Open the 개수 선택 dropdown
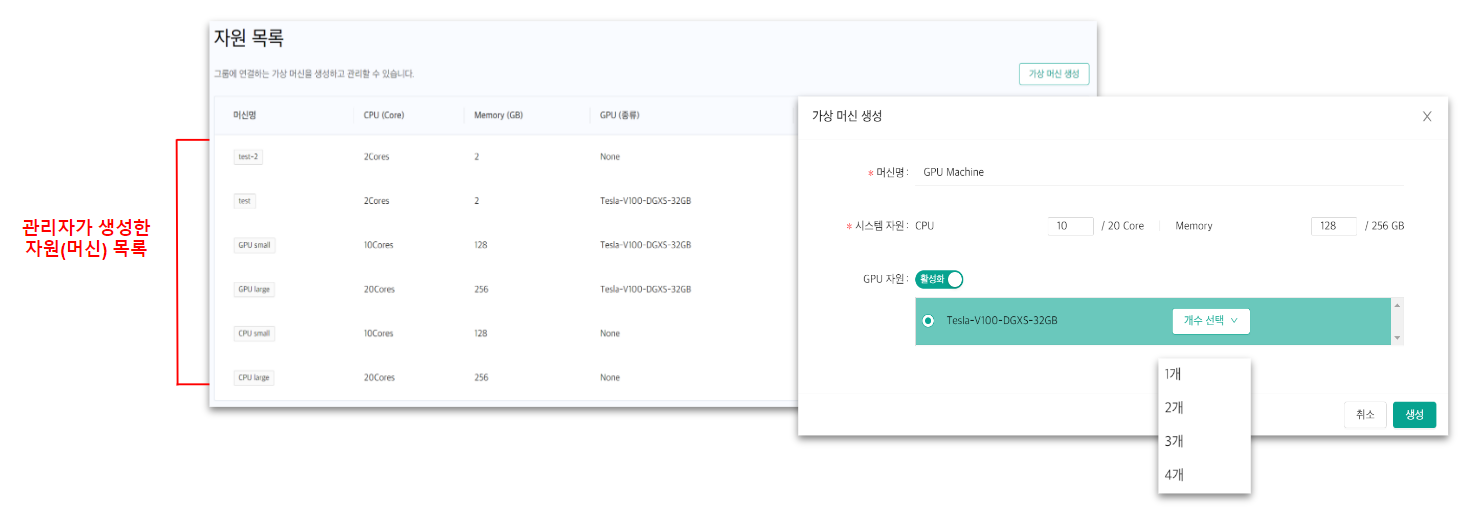Screen dimensions: 1476x508 (x=1210, y=321)
